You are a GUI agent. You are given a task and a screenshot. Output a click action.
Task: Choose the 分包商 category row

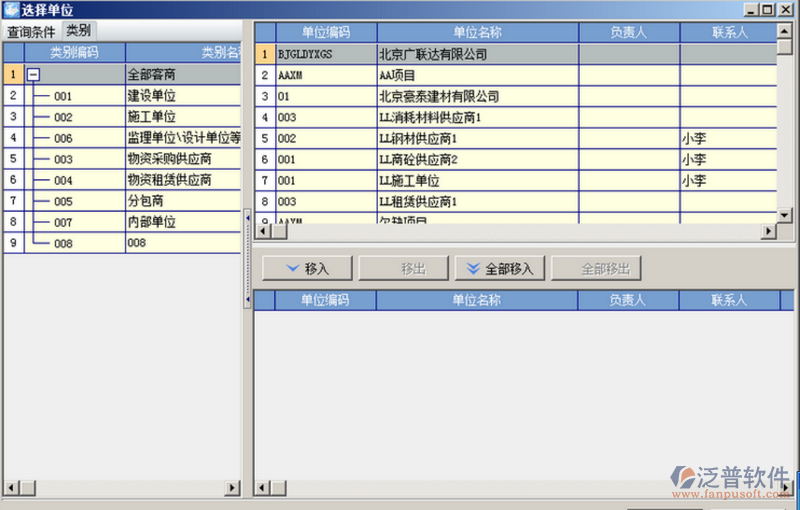(145, 201)
